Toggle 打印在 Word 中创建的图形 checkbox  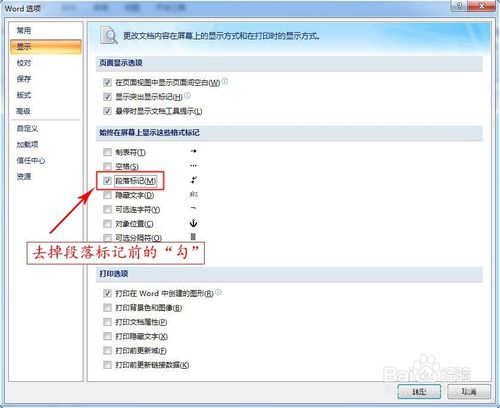[x=107, y=293]
